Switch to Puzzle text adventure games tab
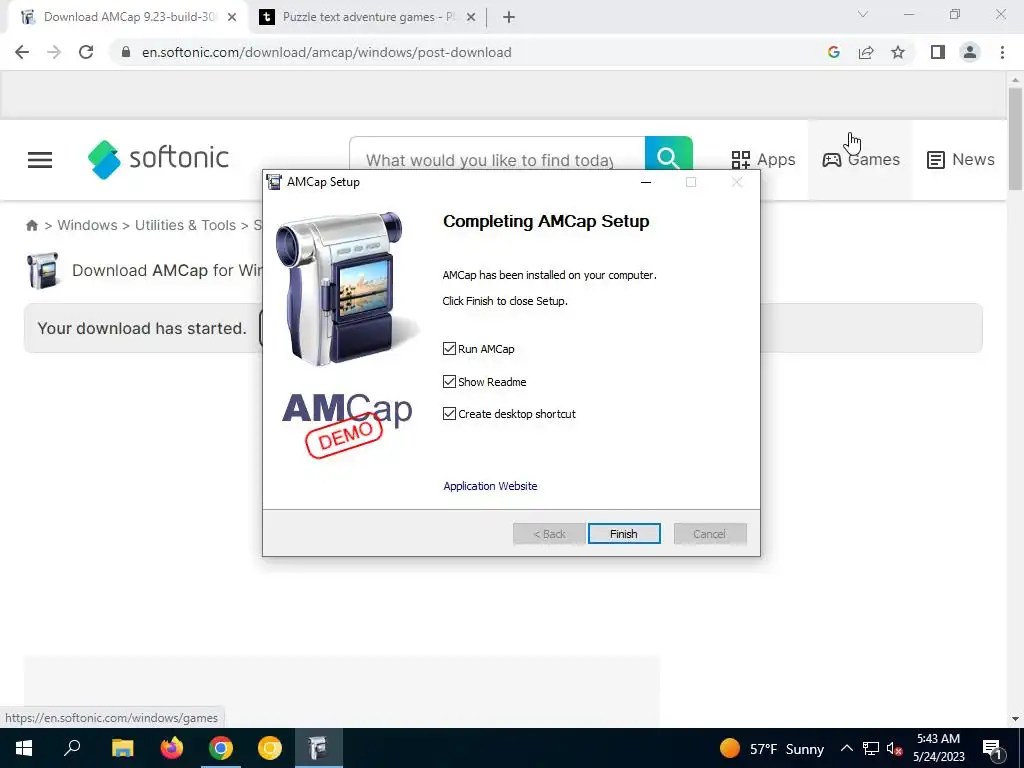Screen dimensions: 1024x768 [368, 17]
